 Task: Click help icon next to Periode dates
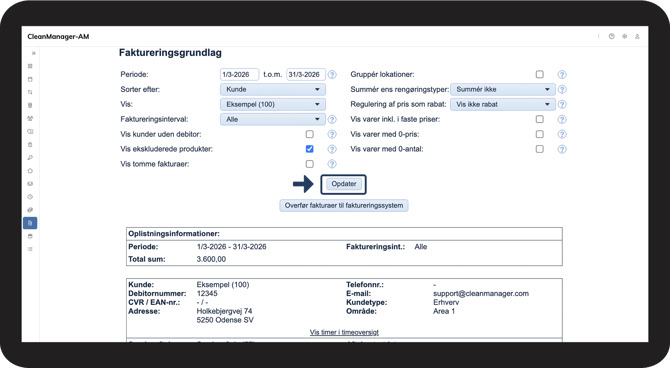pos(332,74)
